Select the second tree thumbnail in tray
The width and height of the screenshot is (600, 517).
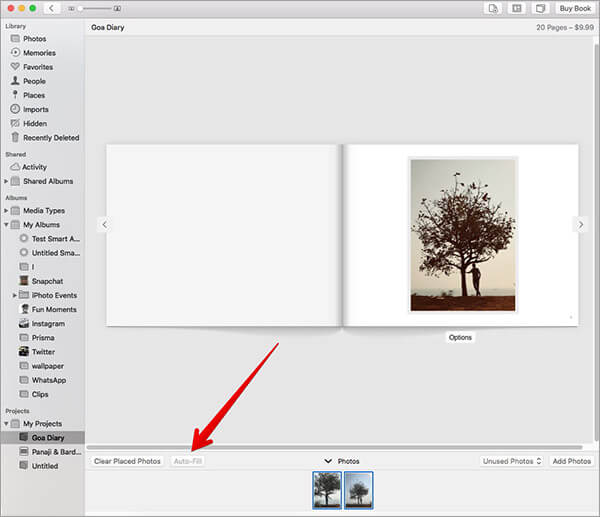[x=359, y=490]
